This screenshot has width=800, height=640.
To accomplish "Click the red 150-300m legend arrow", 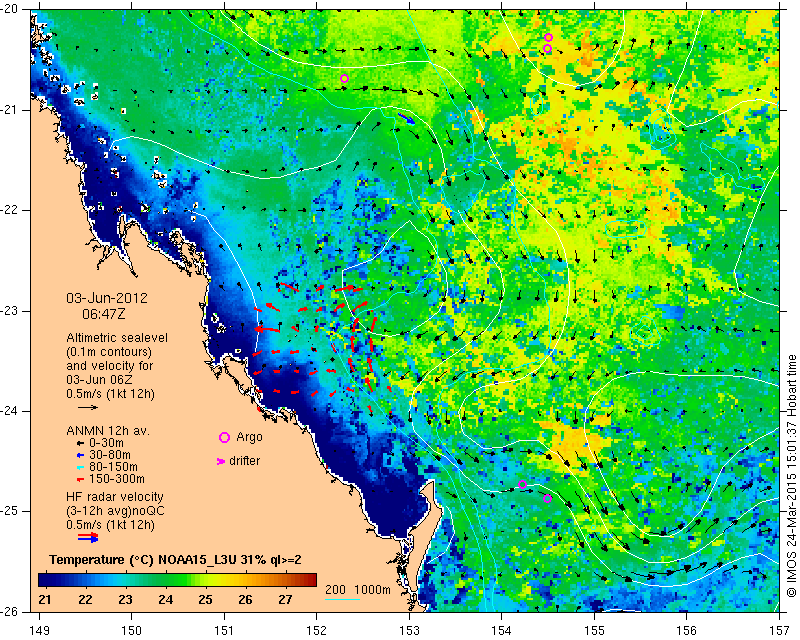I will click(80, 479).
